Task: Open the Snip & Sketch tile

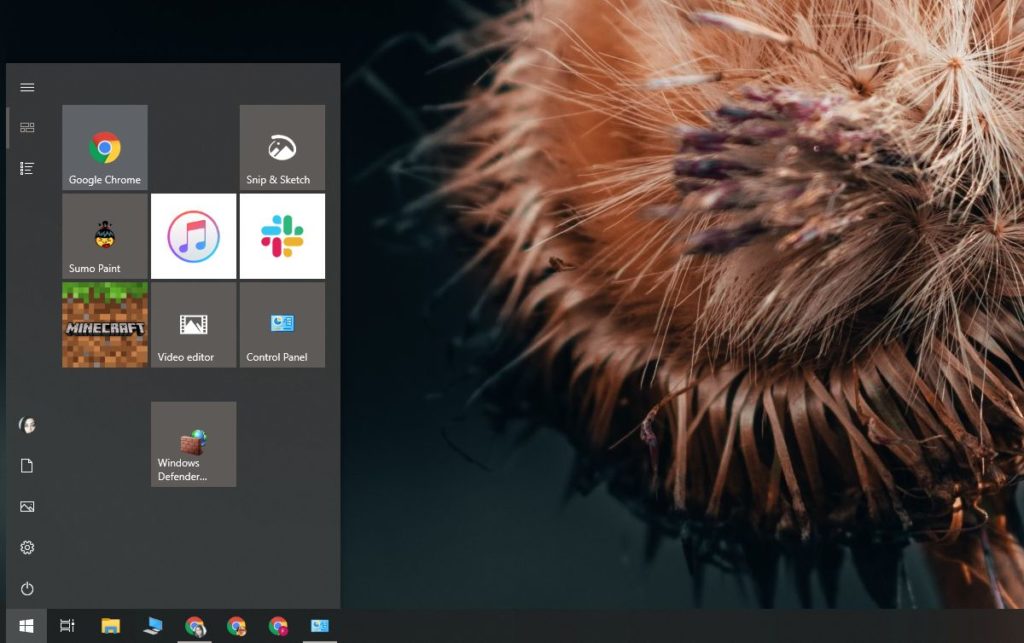Action: pos(282,146)
